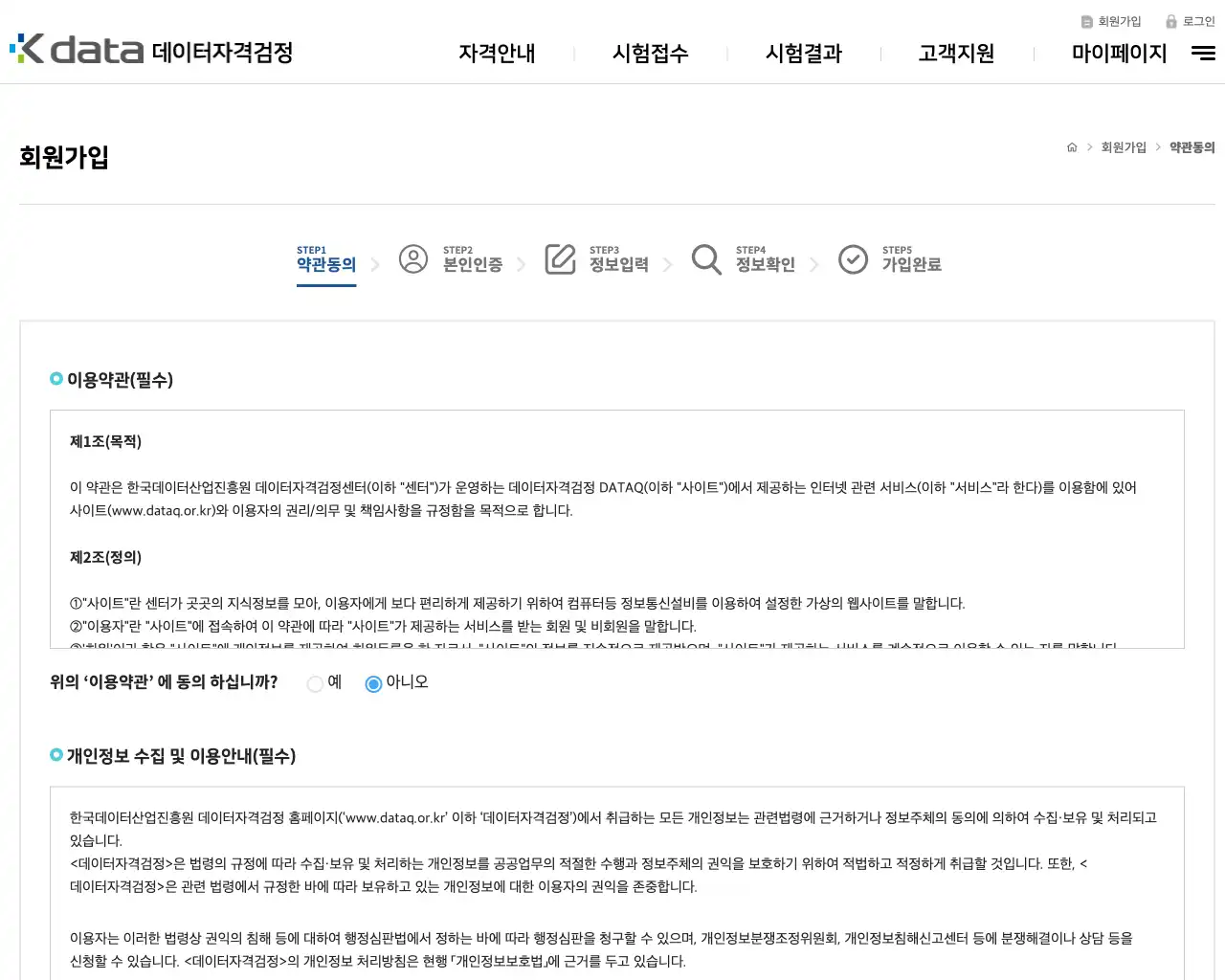Click the STEP3 정보입력 pencil icon
The image size is (1225, 980).
click(x=561, y=258)
